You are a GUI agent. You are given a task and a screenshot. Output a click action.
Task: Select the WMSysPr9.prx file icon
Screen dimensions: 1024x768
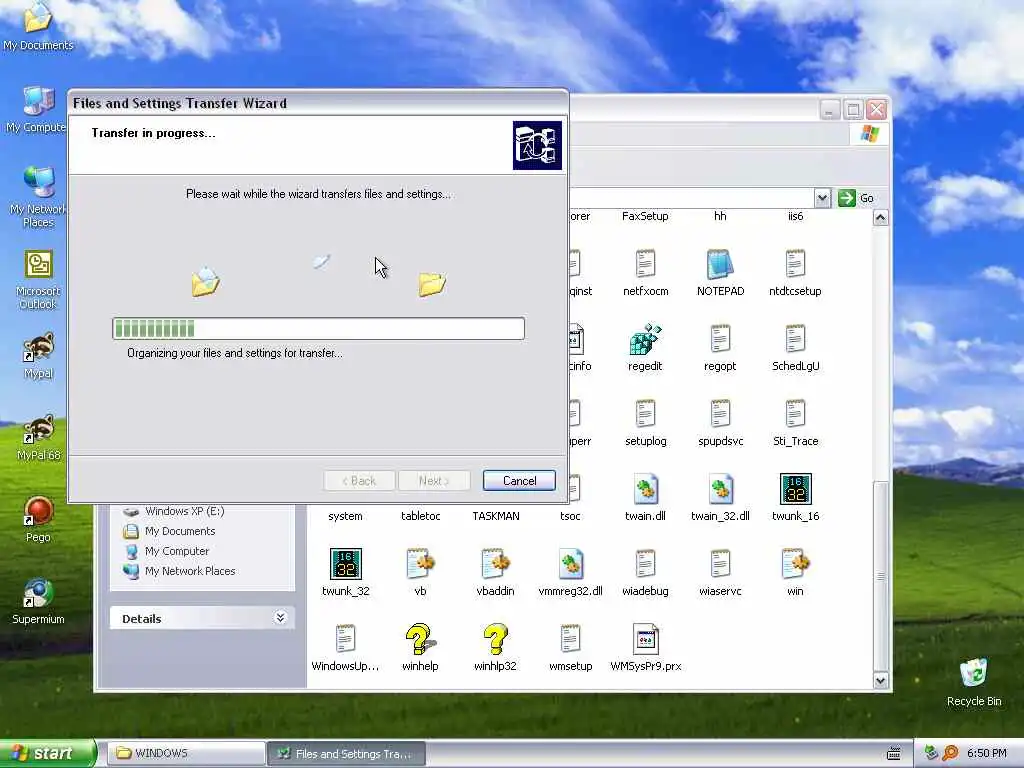[645, 639]
